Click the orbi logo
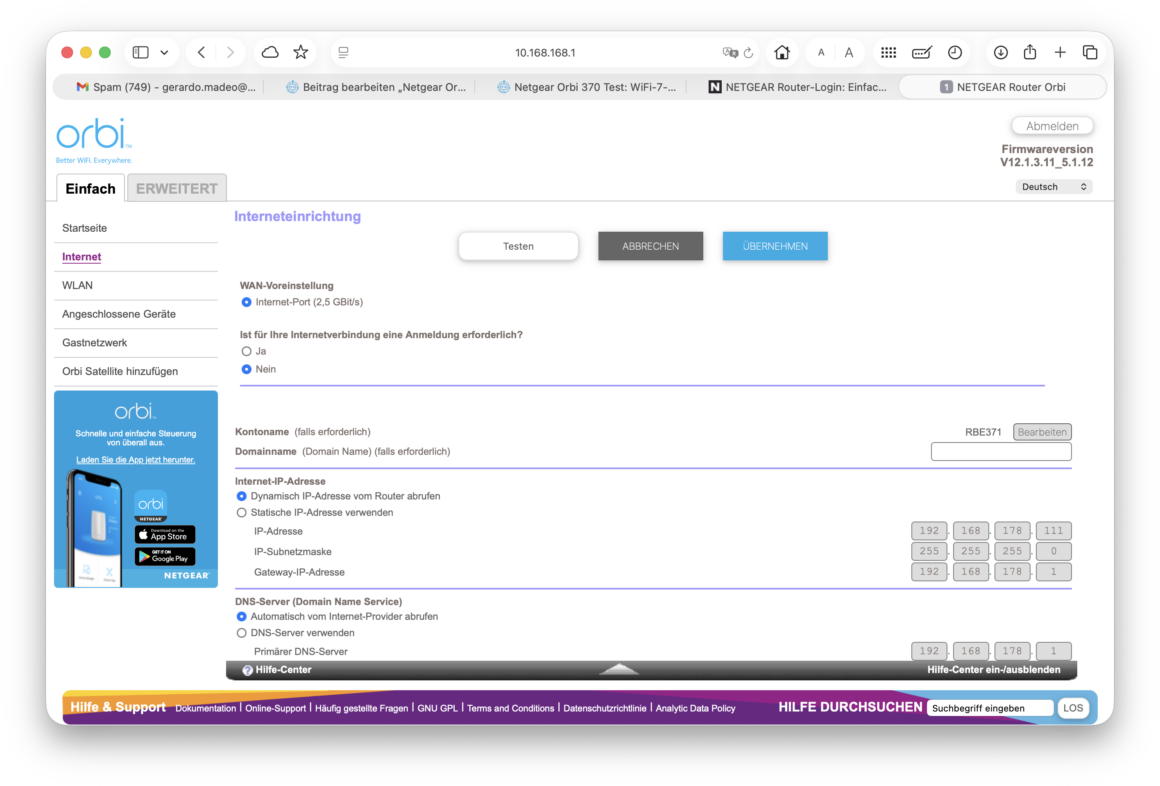 (x=94, y=139)
